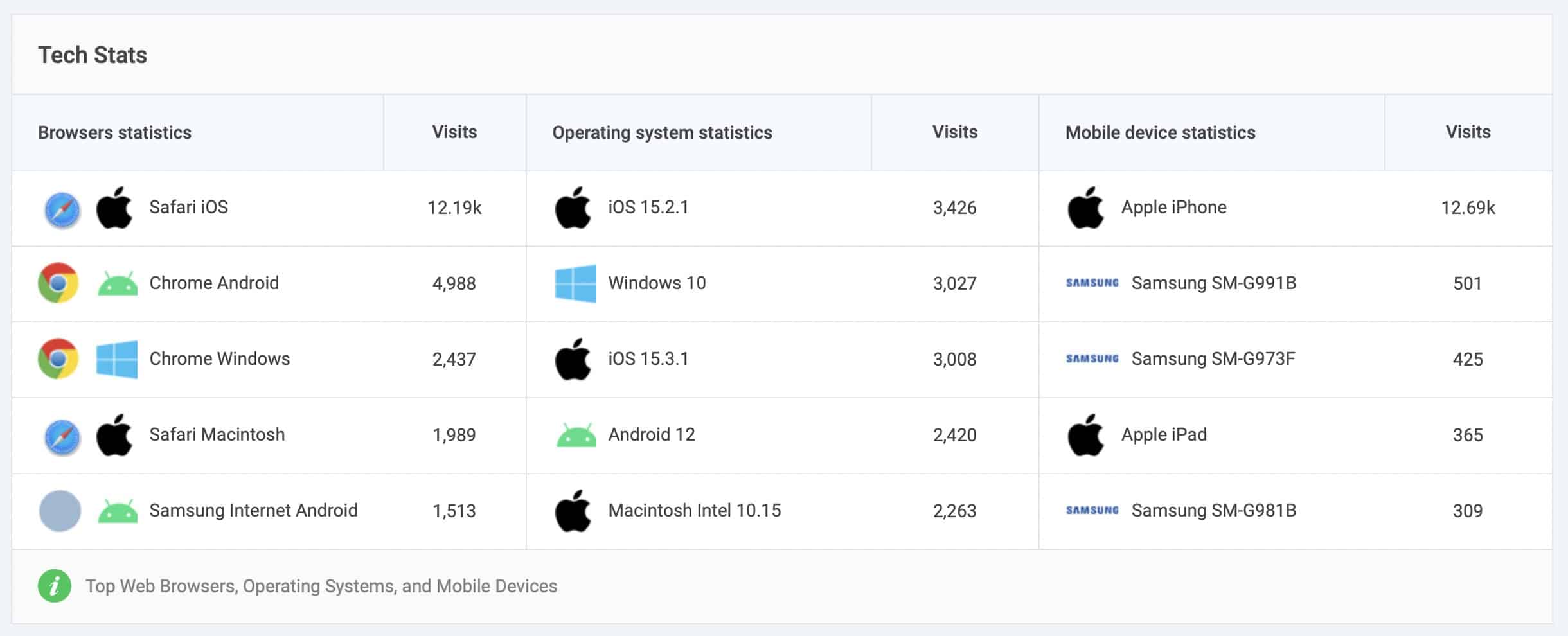Select the Samsung SM-G981B label
The width and height of the screenshot is (1568, 636).
pos(1214,511)
